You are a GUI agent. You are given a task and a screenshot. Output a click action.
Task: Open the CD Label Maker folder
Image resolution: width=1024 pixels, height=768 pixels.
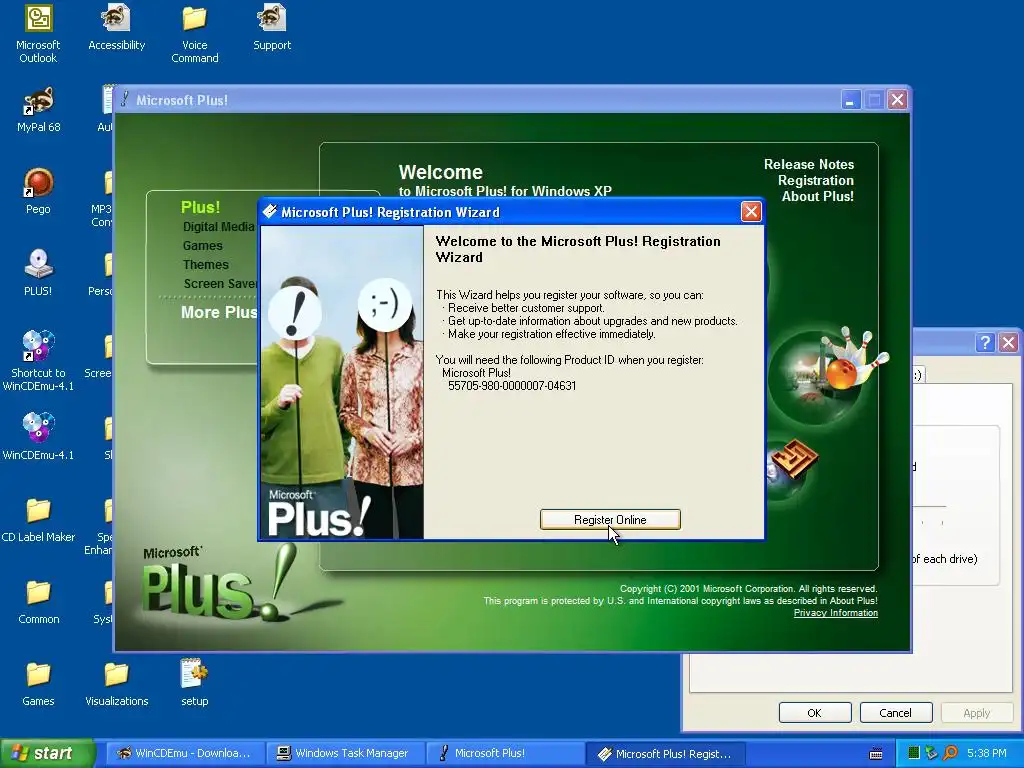38,519
